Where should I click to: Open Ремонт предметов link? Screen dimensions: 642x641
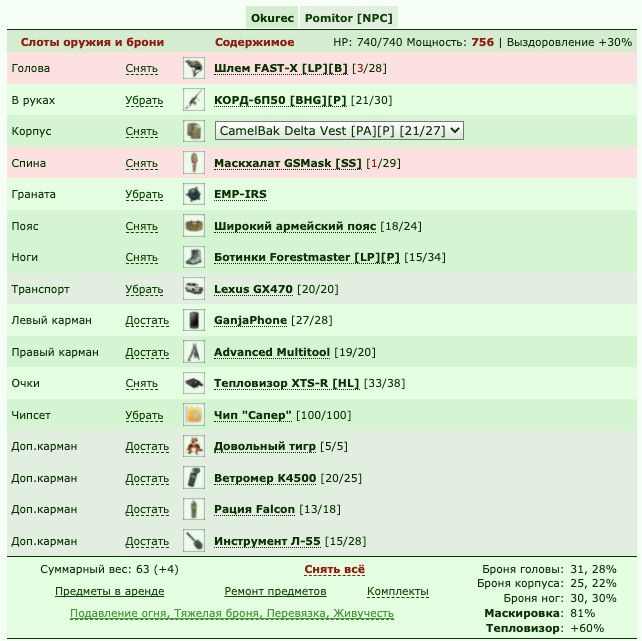pyautogui.click(x=275, y=591)
